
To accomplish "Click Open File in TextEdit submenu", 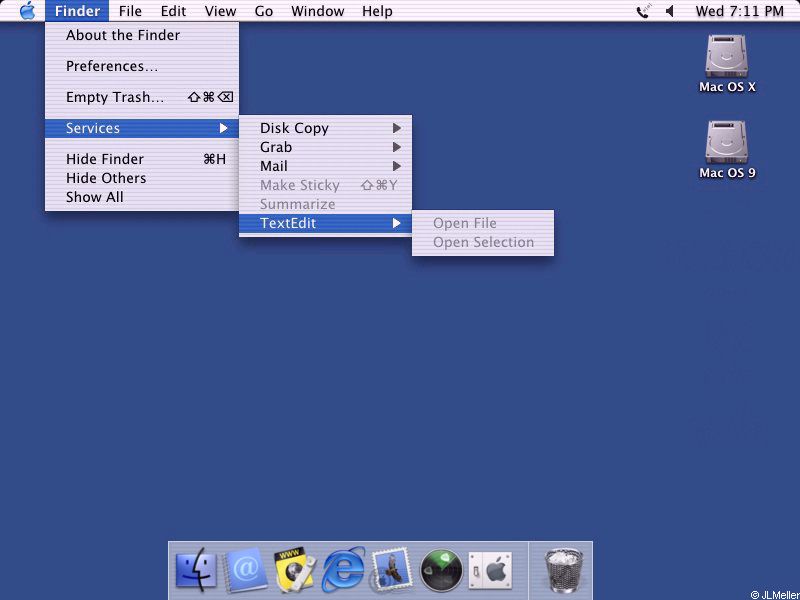I will 483,223.
